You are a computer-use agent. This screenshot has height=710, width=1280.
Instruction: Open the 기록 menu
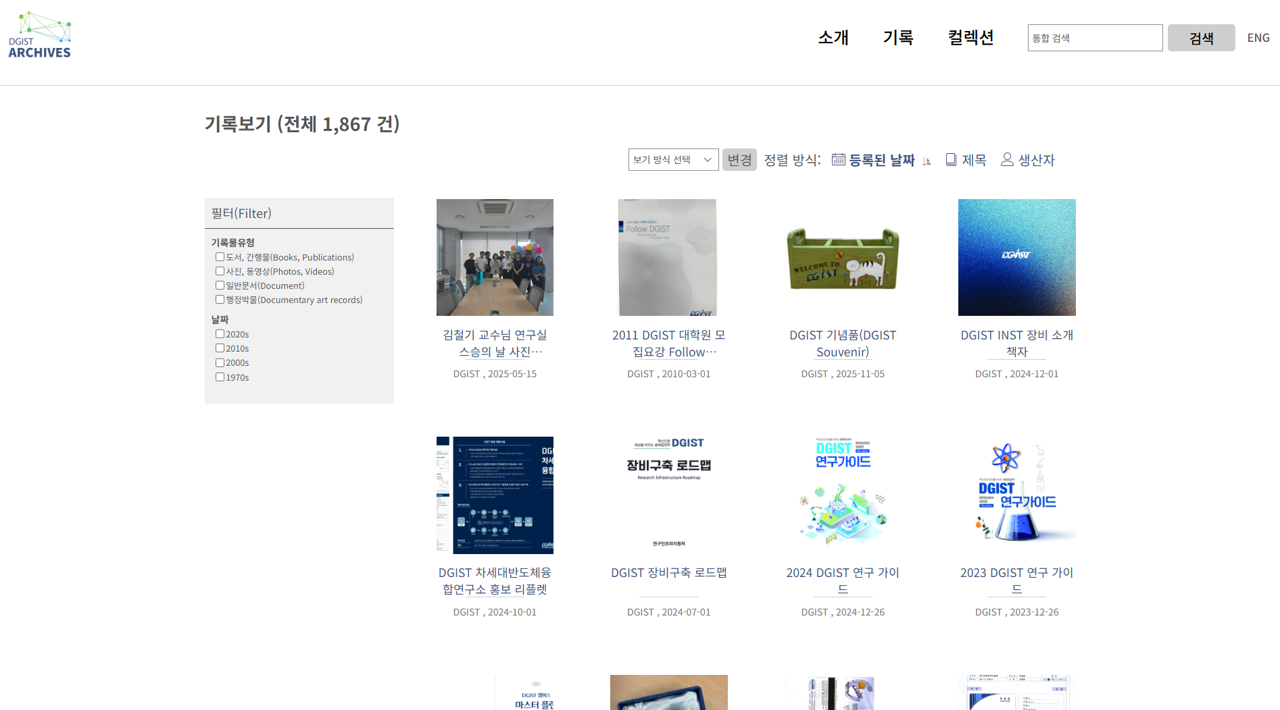point(898,37)
